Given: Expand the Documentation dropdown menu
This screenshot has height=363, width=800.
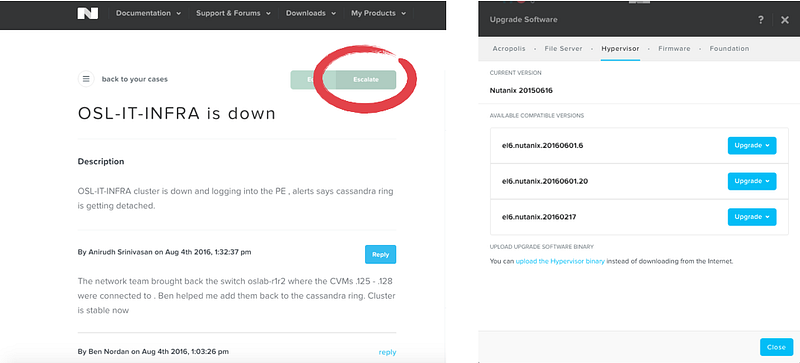Looking at the screenshot, I should (148, 13).
